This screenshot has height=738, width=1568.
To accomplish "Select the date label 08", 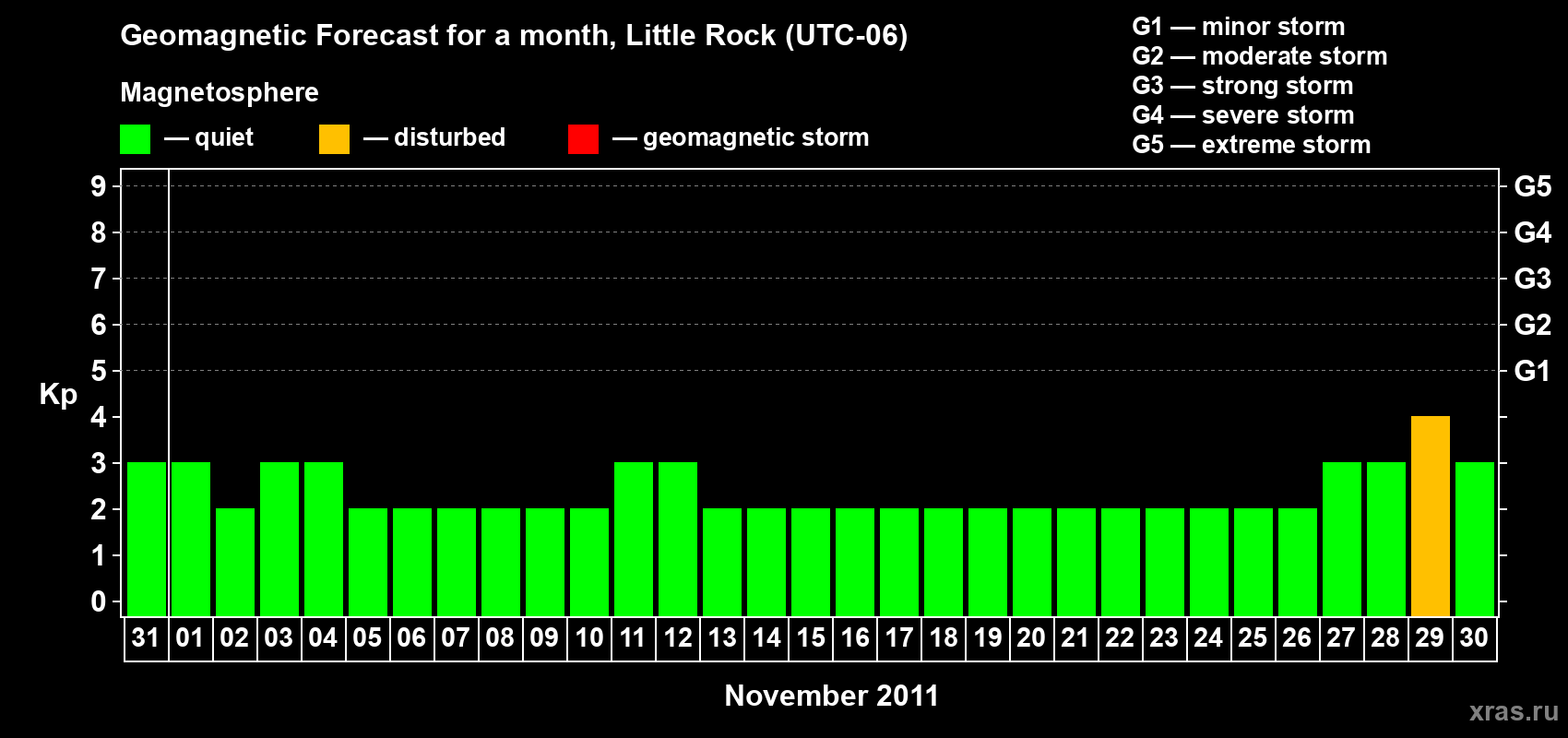I will [x=500, y=637].
